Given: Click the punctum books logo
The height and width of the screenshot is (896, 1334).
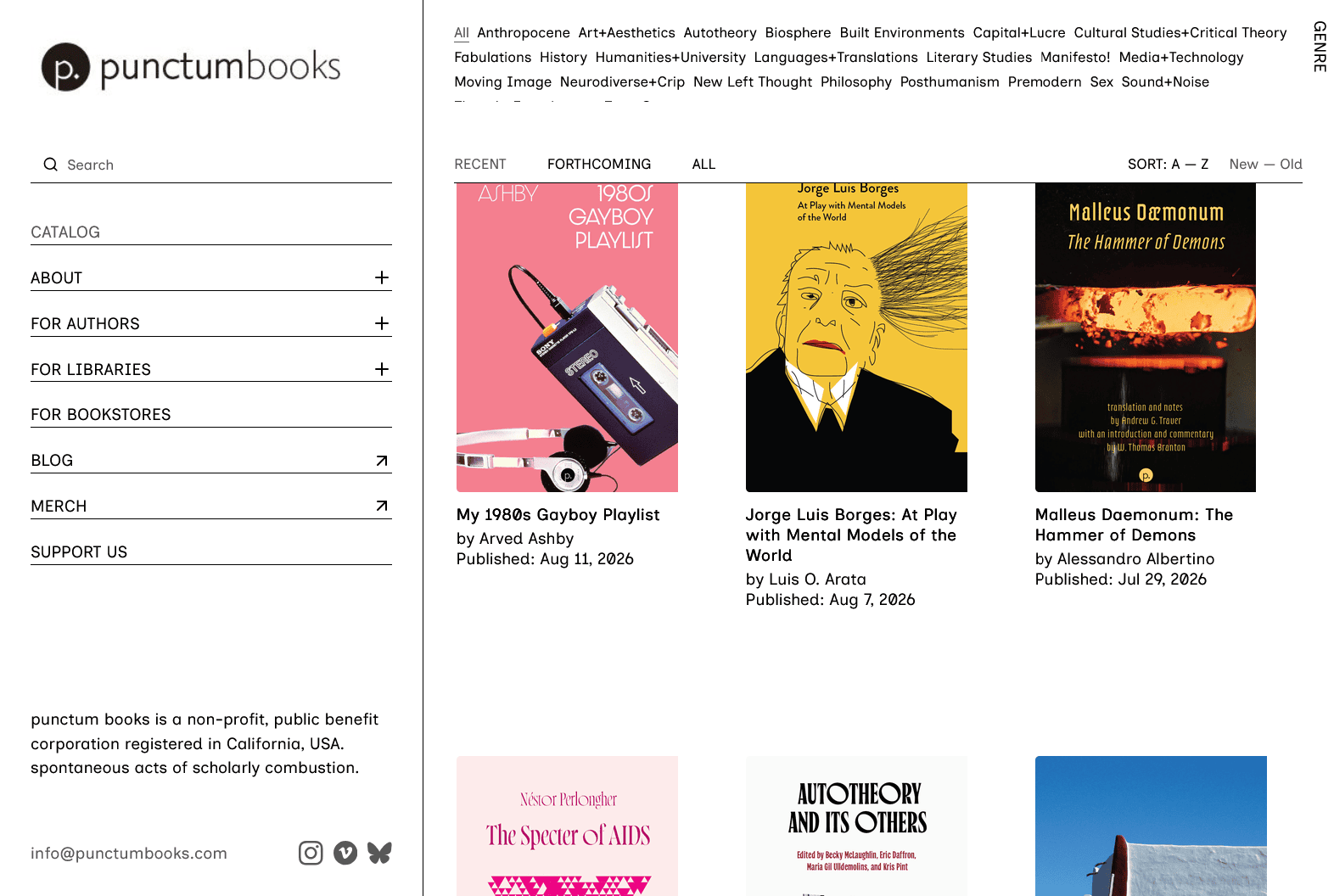Looking at the screenshot, I should point(191,67).
